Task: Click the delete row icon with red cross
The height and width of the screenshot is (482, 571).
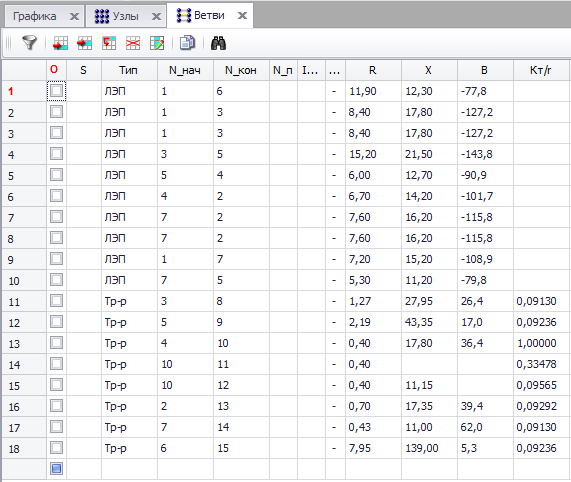Action: coord(133,43)
